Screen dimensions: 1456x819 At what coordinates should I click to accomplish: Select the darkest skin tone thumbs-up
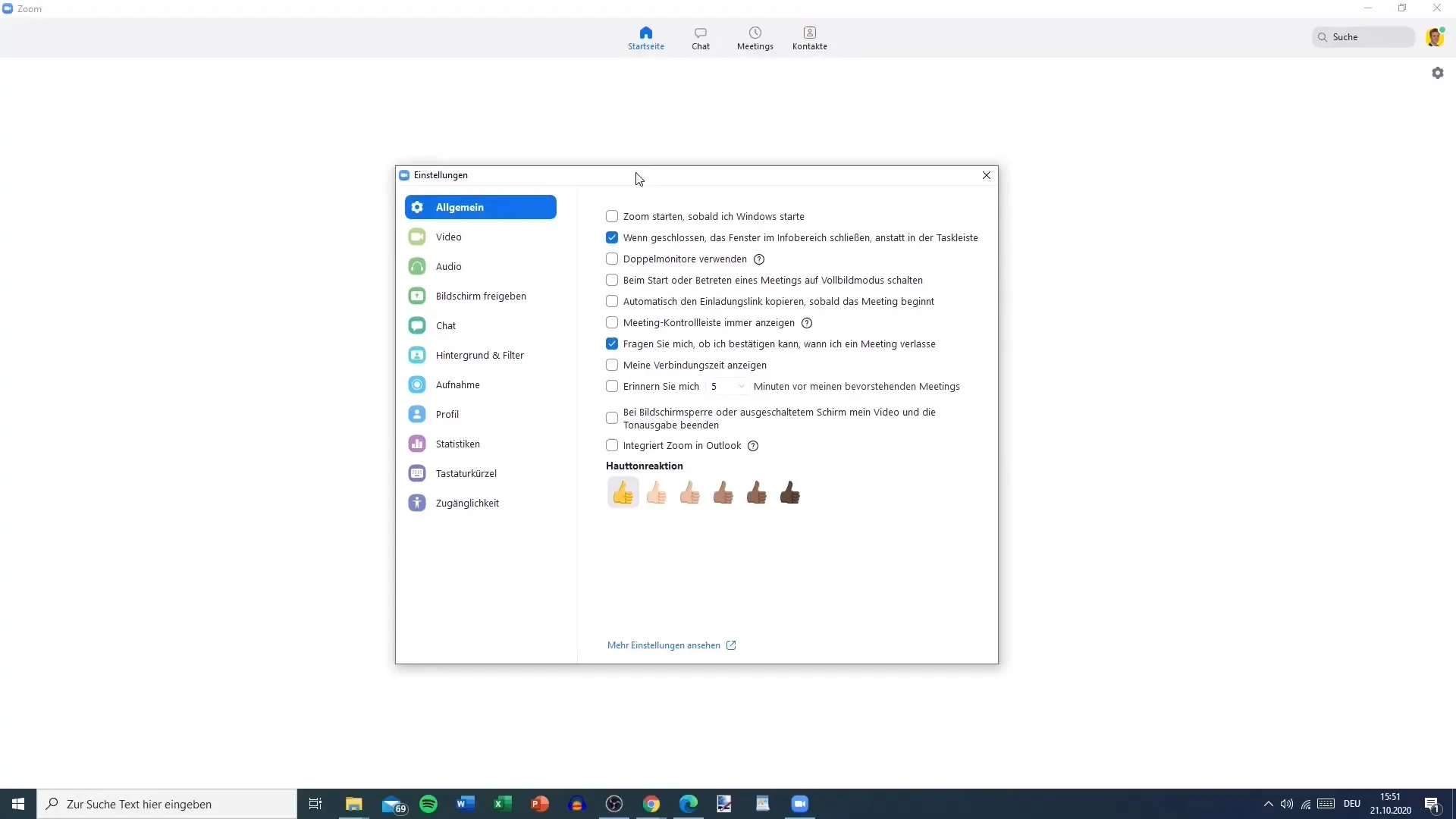pyautogui.click(x=789, y=493)
